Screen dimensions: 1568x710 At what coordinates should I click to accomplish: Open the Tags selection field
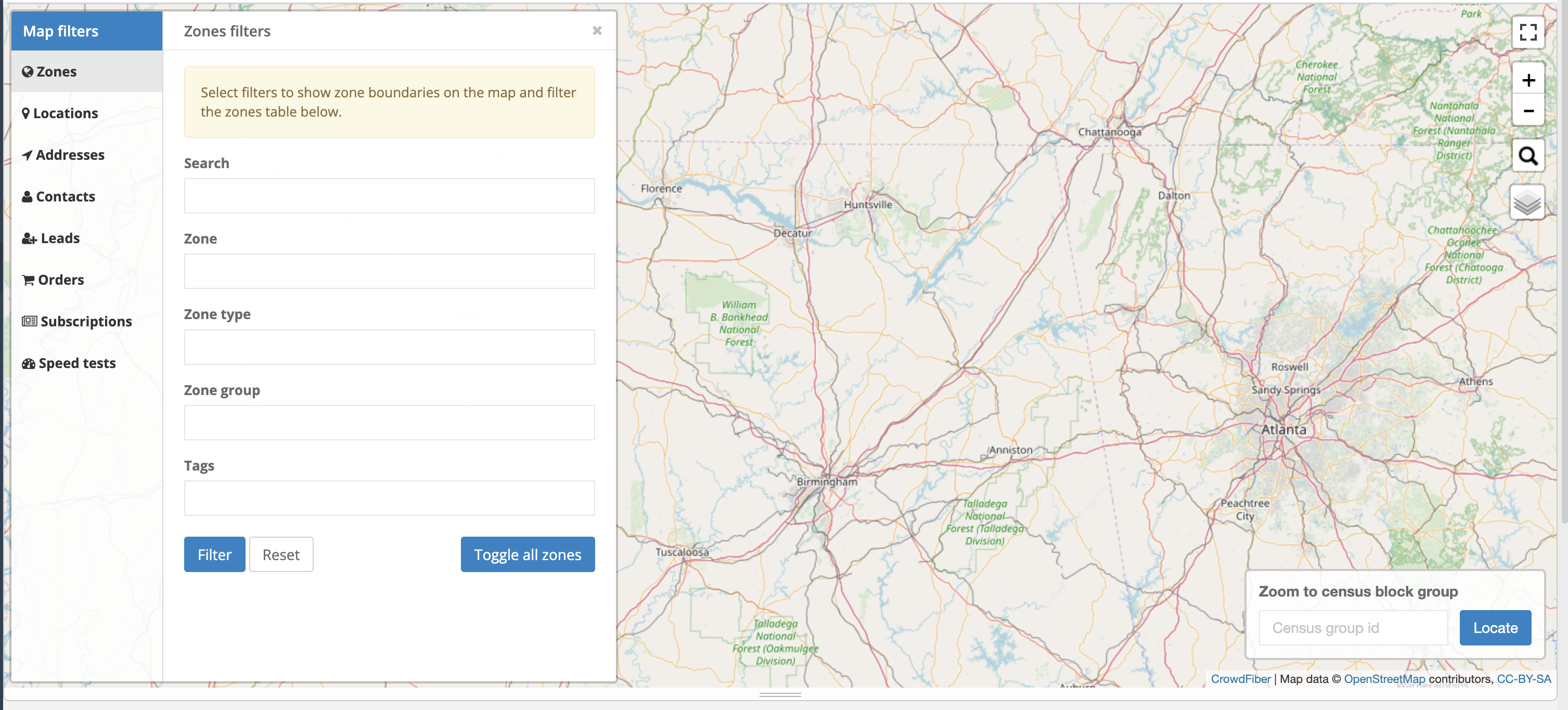coord(389,498)
